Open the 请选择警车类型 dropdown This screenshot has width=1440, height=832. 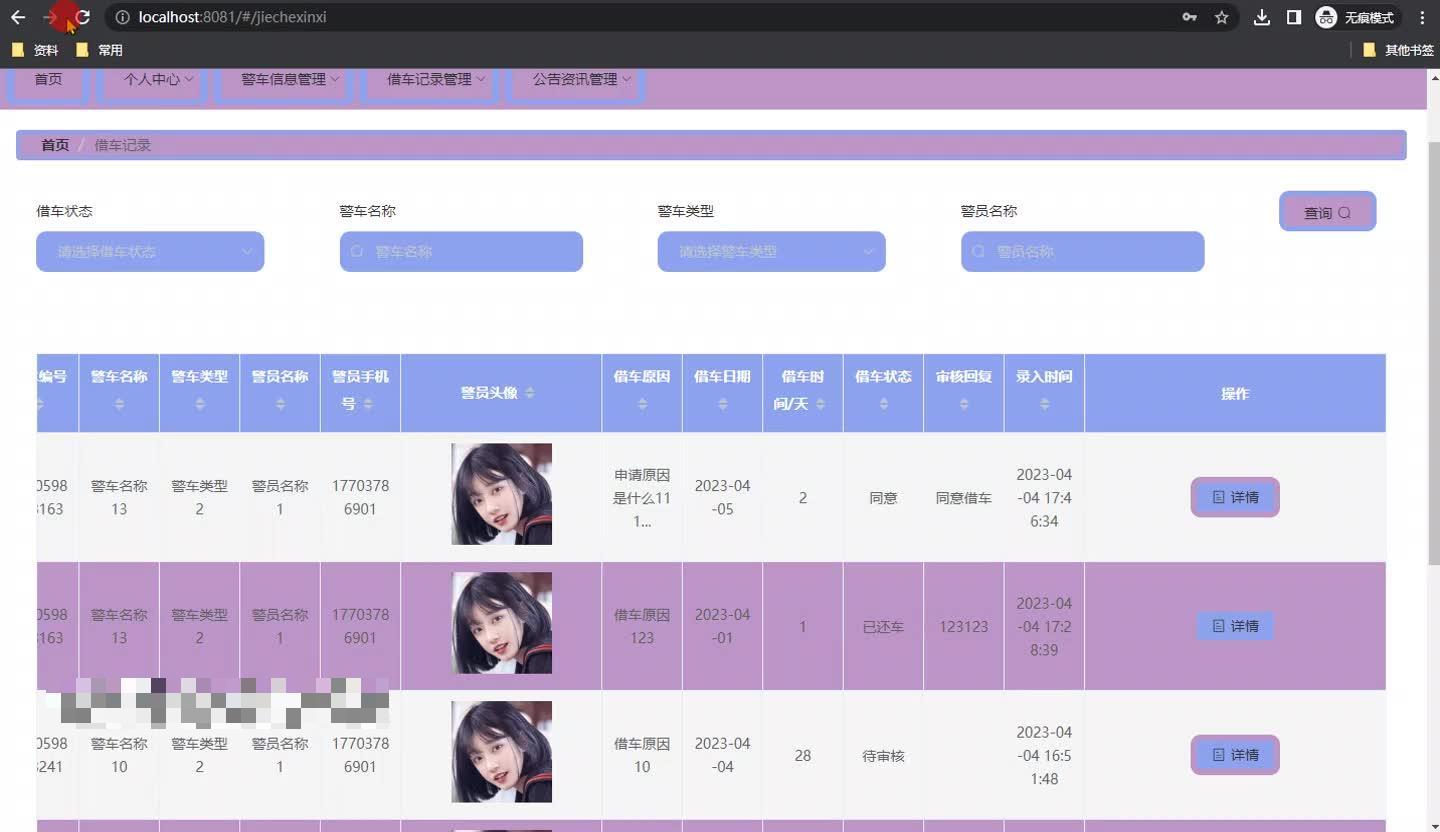pyautogui.click(x=770, y=251)
